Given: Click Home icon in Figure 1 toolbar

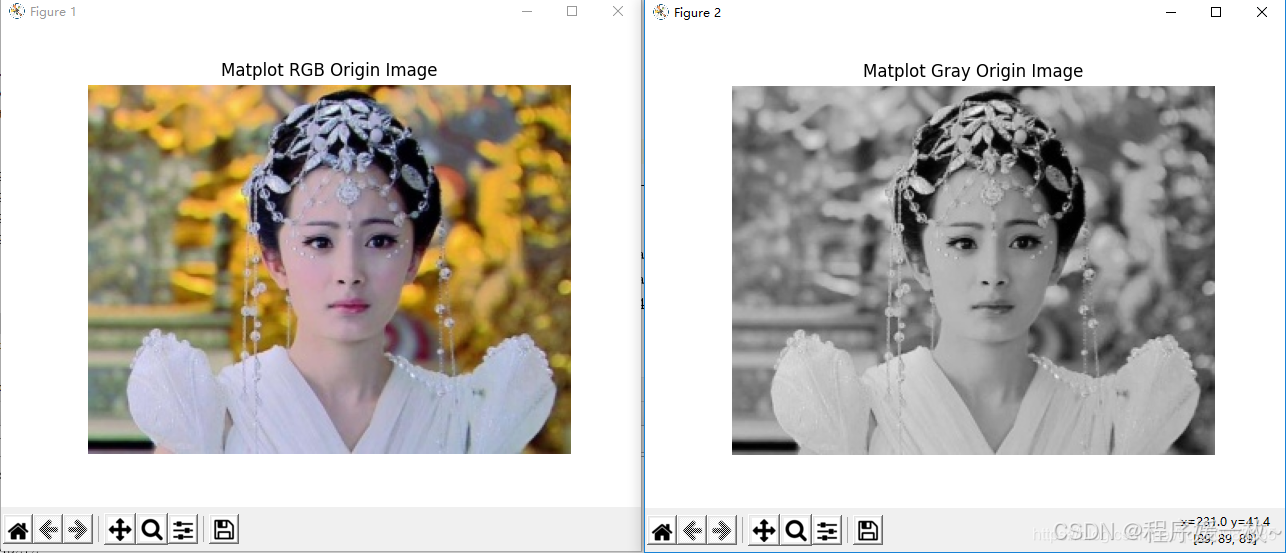Looking at the screenshot, I should pyautogui.click(x=18, y=530).
